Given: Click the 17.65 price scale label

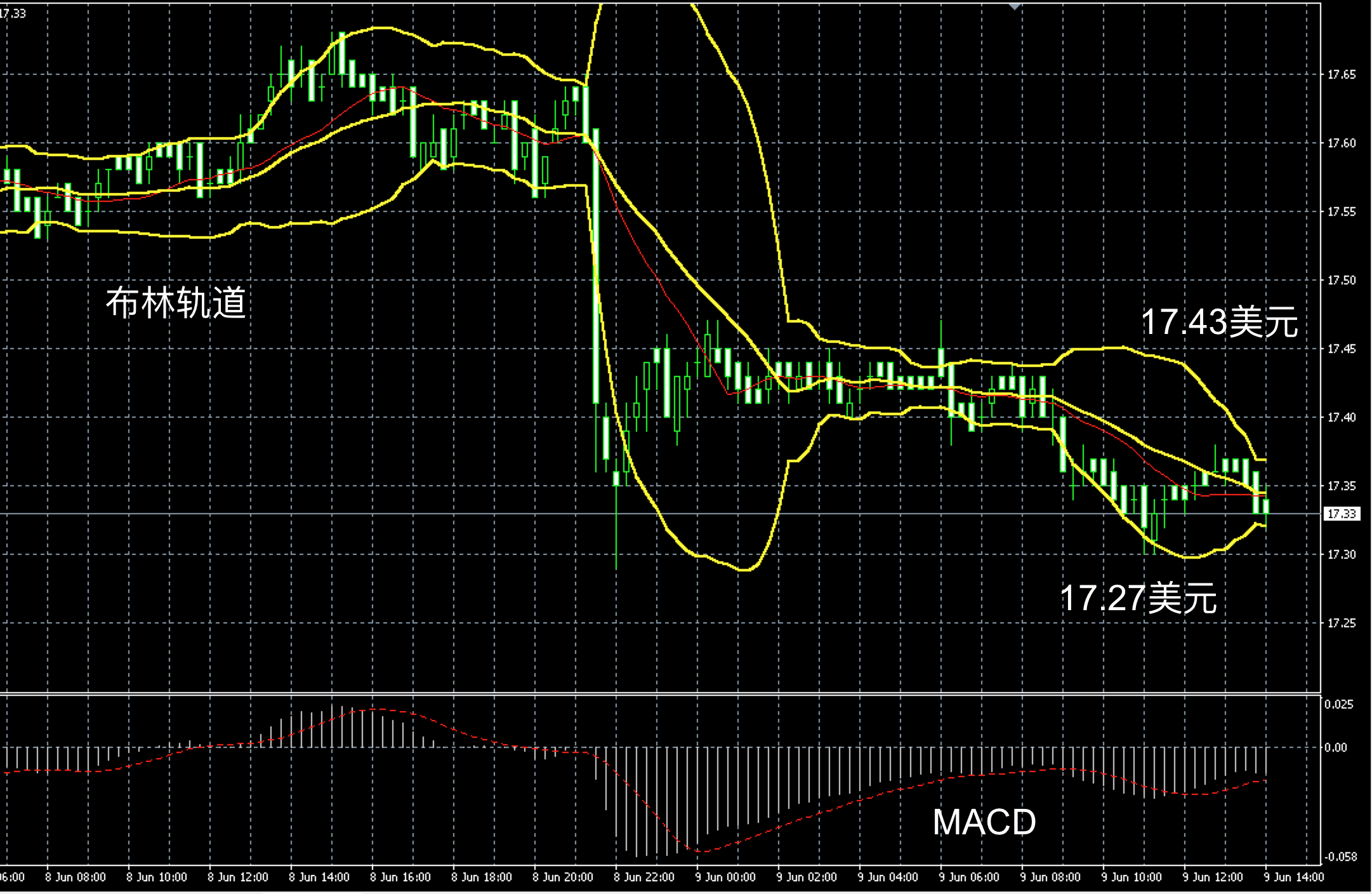Looking at the screenshot, I should point(1342,75).
